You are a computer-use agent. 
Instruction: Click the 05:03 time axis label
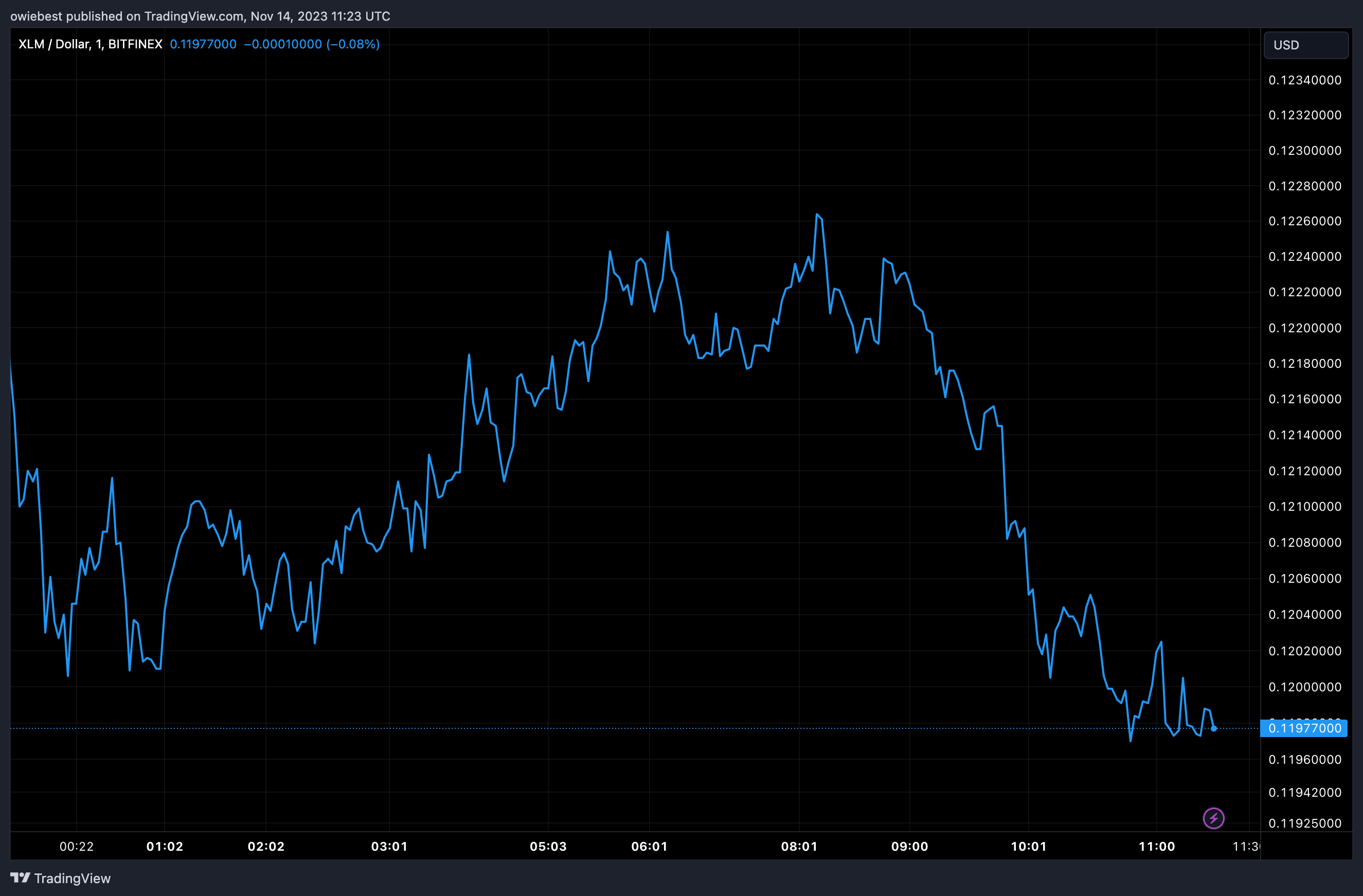click(x=548, y=846)
